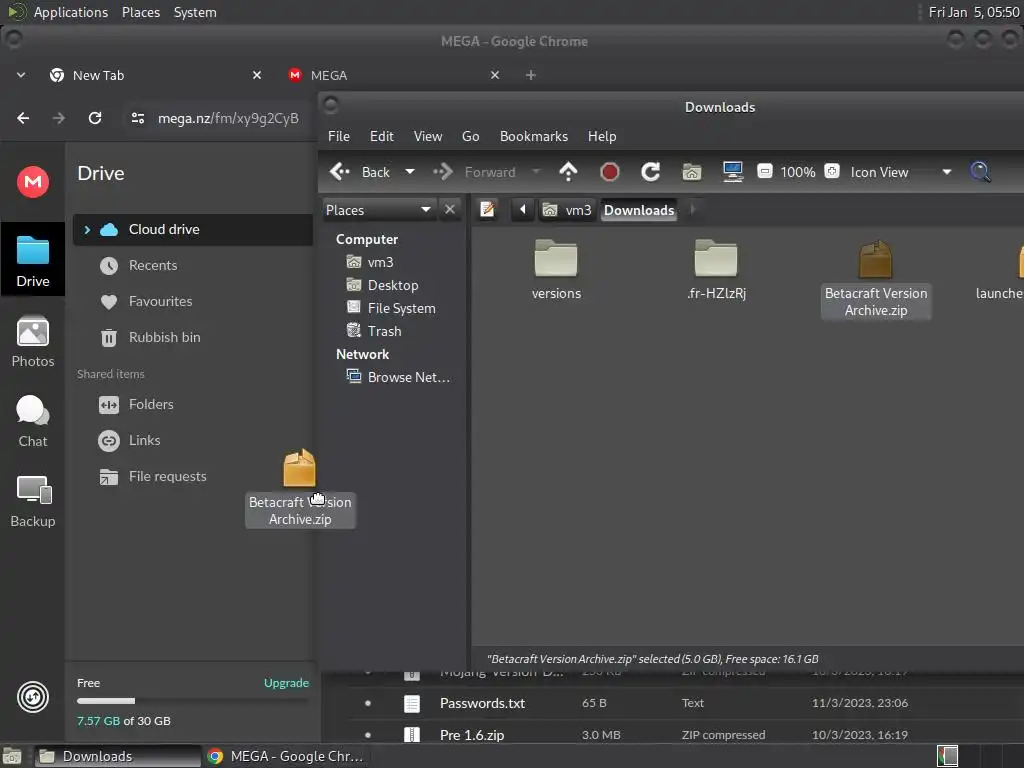Open the Drive section icon
The width and height of the screenshot is (1024, 768).
click(x=33, y=259)
